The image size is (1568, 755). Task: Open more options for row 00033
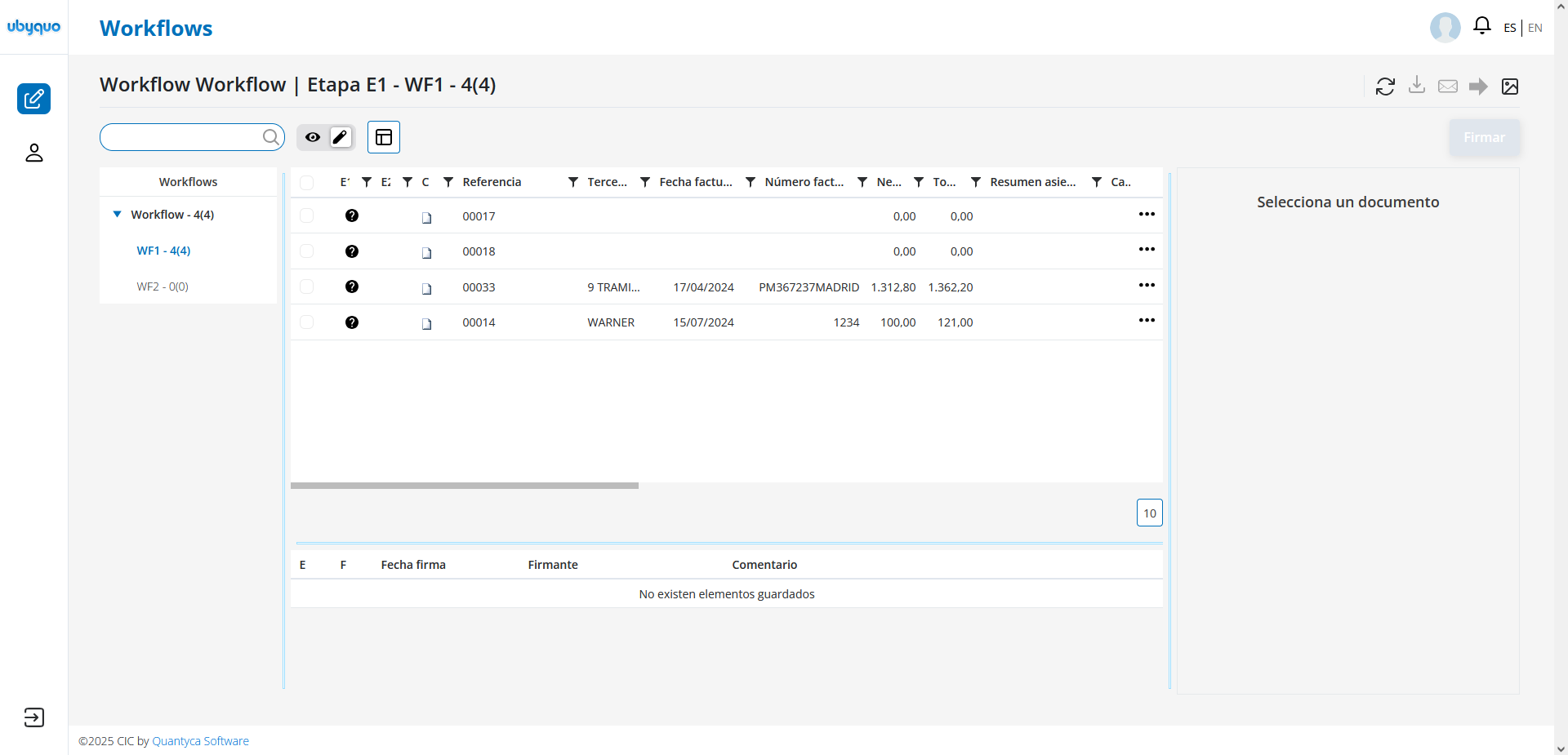click(x=1147, y=285)
